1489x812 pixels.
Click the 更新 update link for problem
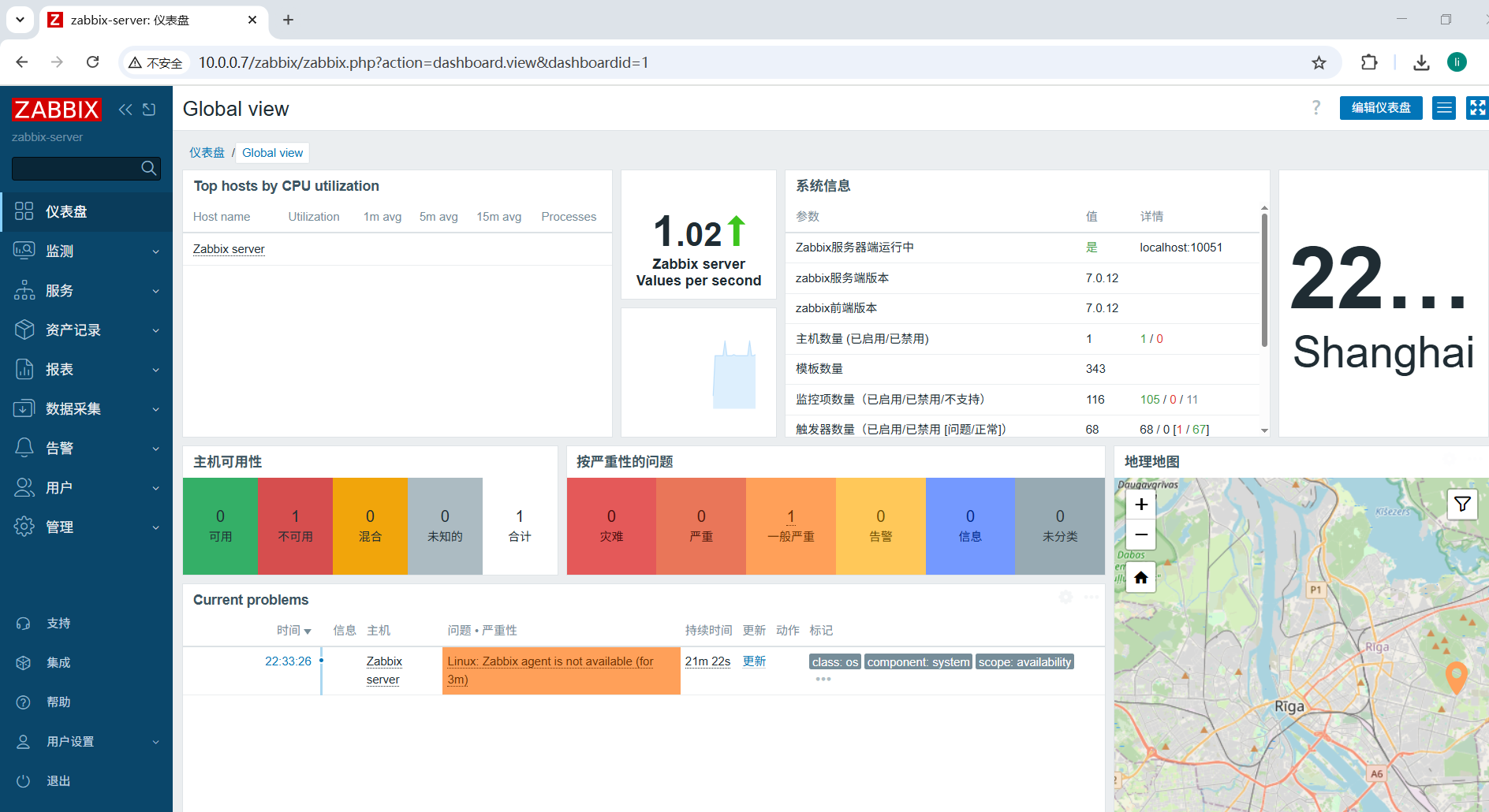click(754, 661)
